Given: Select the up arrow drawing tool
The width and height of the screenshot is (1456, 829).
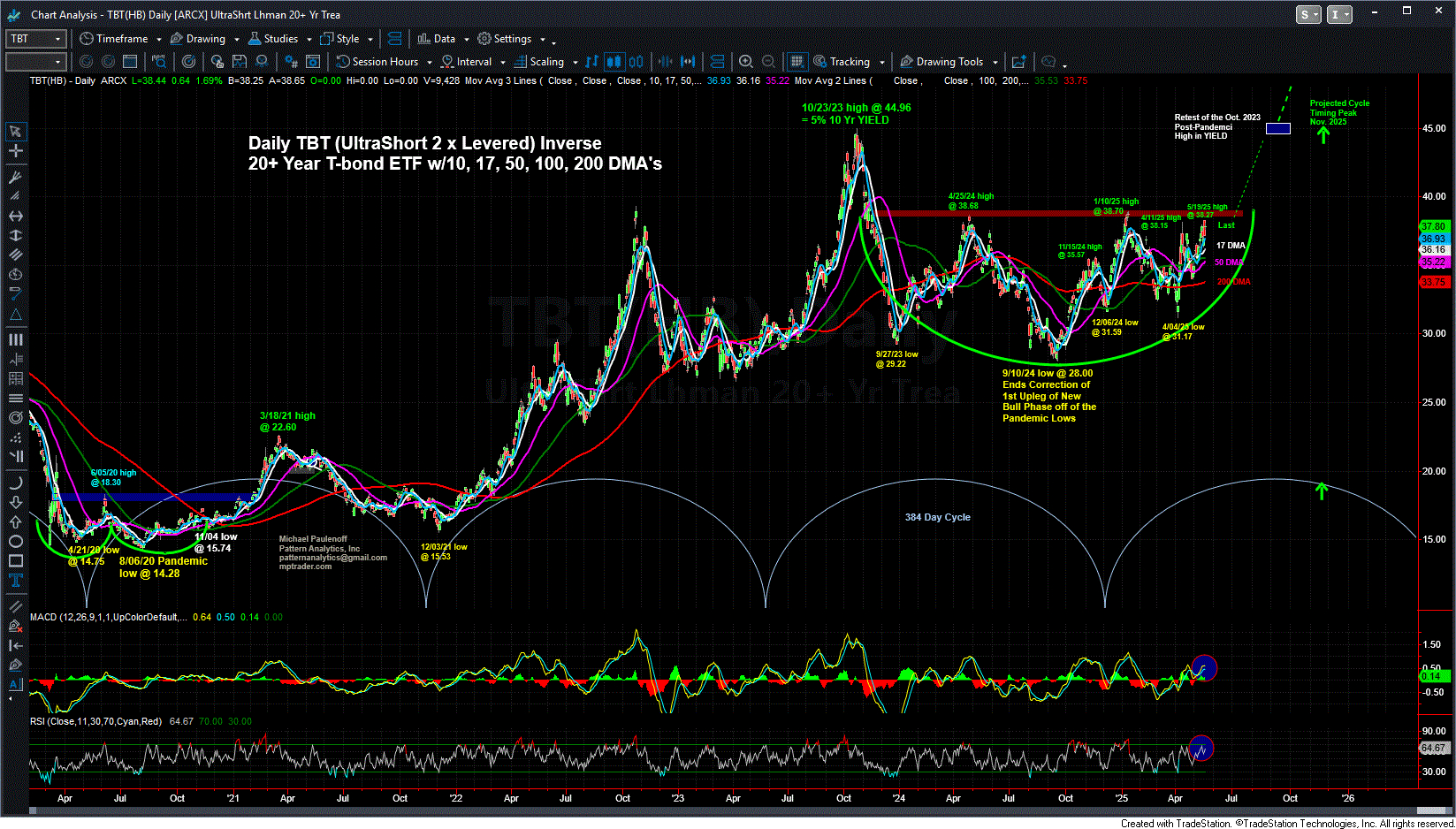Looking at the screenshot, I should pyautogui.click(x=15, y=522).
